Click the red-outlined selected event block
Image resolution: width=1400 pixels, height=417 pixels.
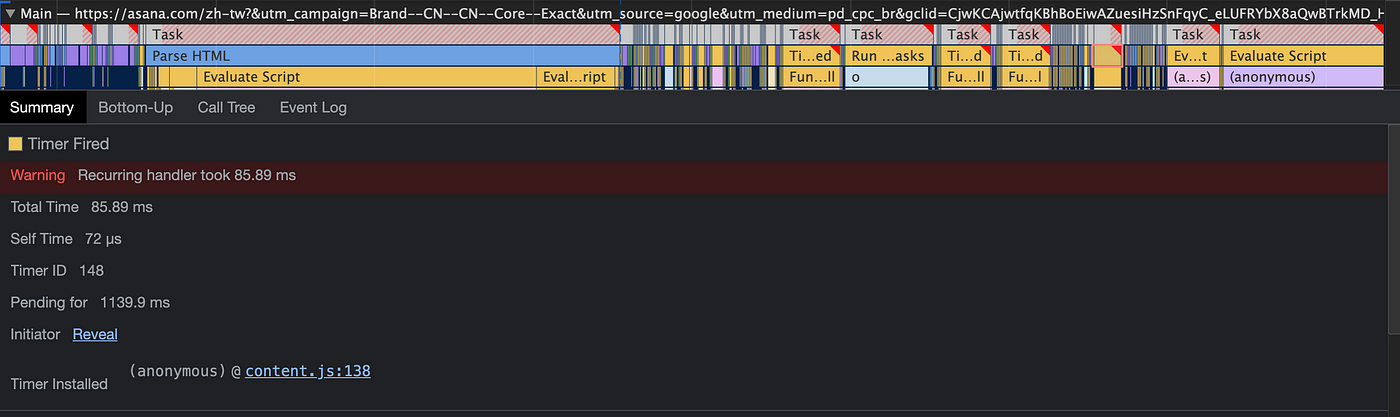1107,56
